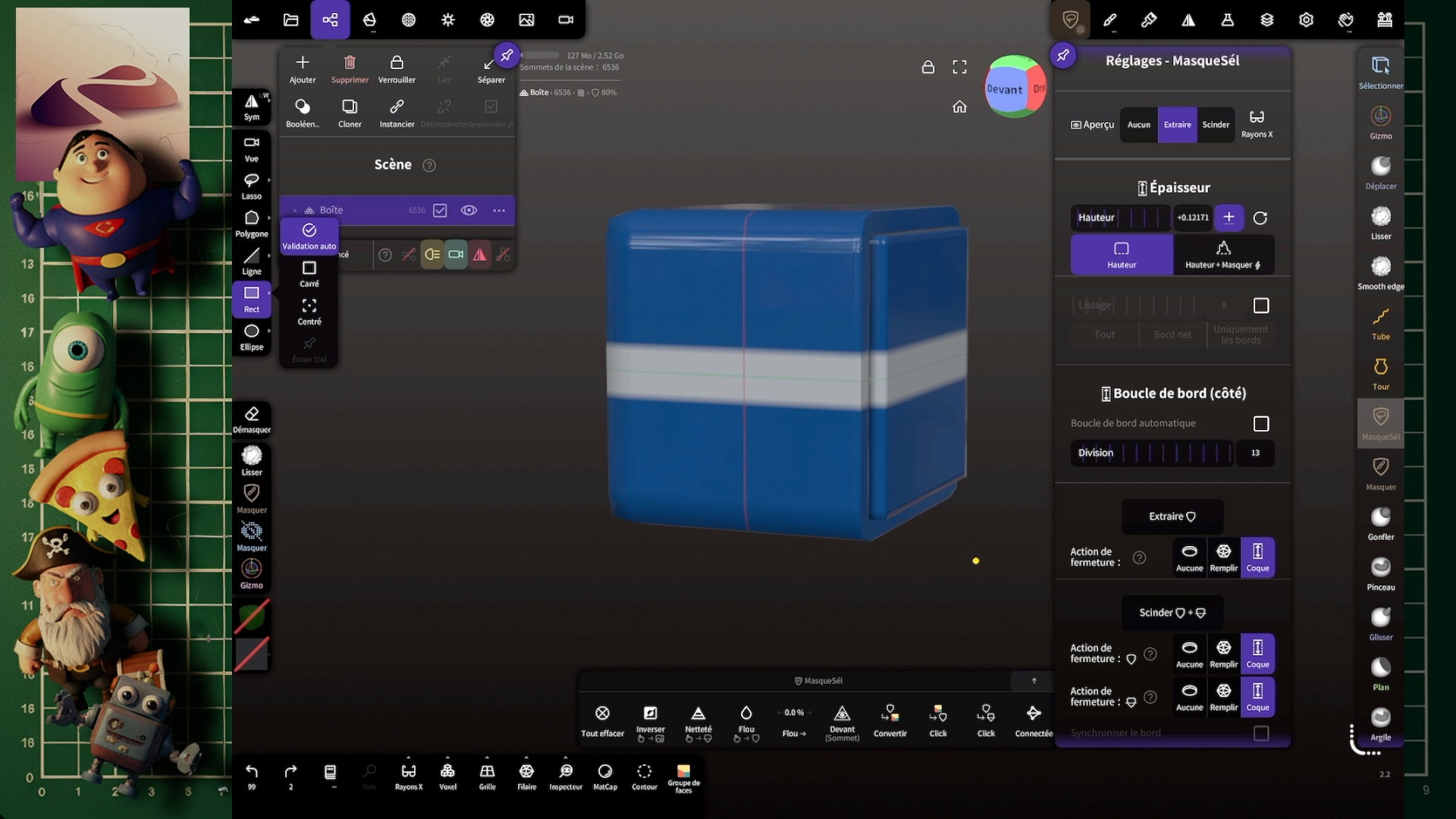Switch preview mode to Scinder
Screen dimensions: 1456x819
[x=1215, y=125]
